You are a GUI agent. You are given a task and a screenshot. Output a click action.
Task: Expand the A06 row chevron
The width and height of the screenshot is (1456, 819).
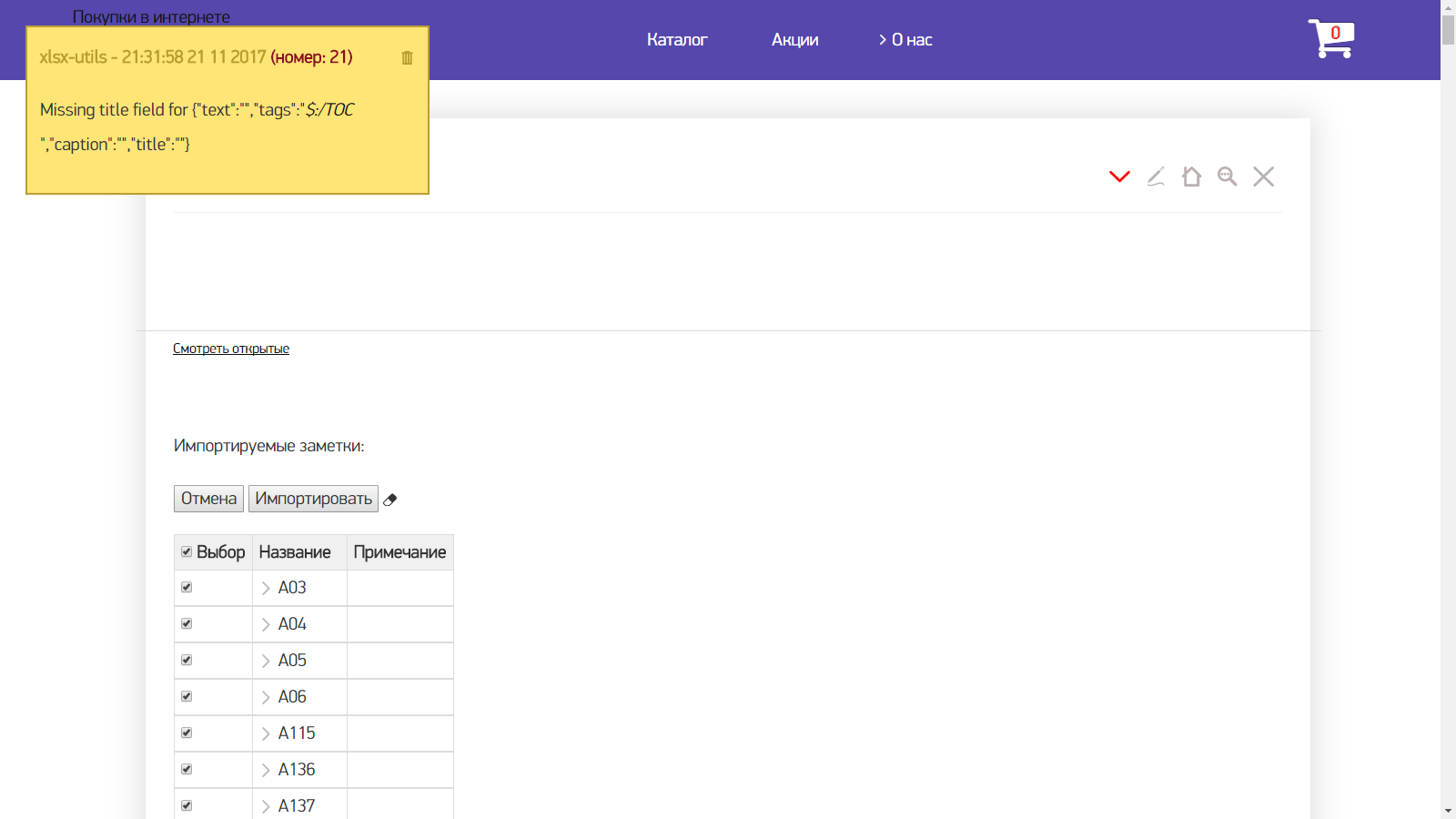tap(266, 697)
